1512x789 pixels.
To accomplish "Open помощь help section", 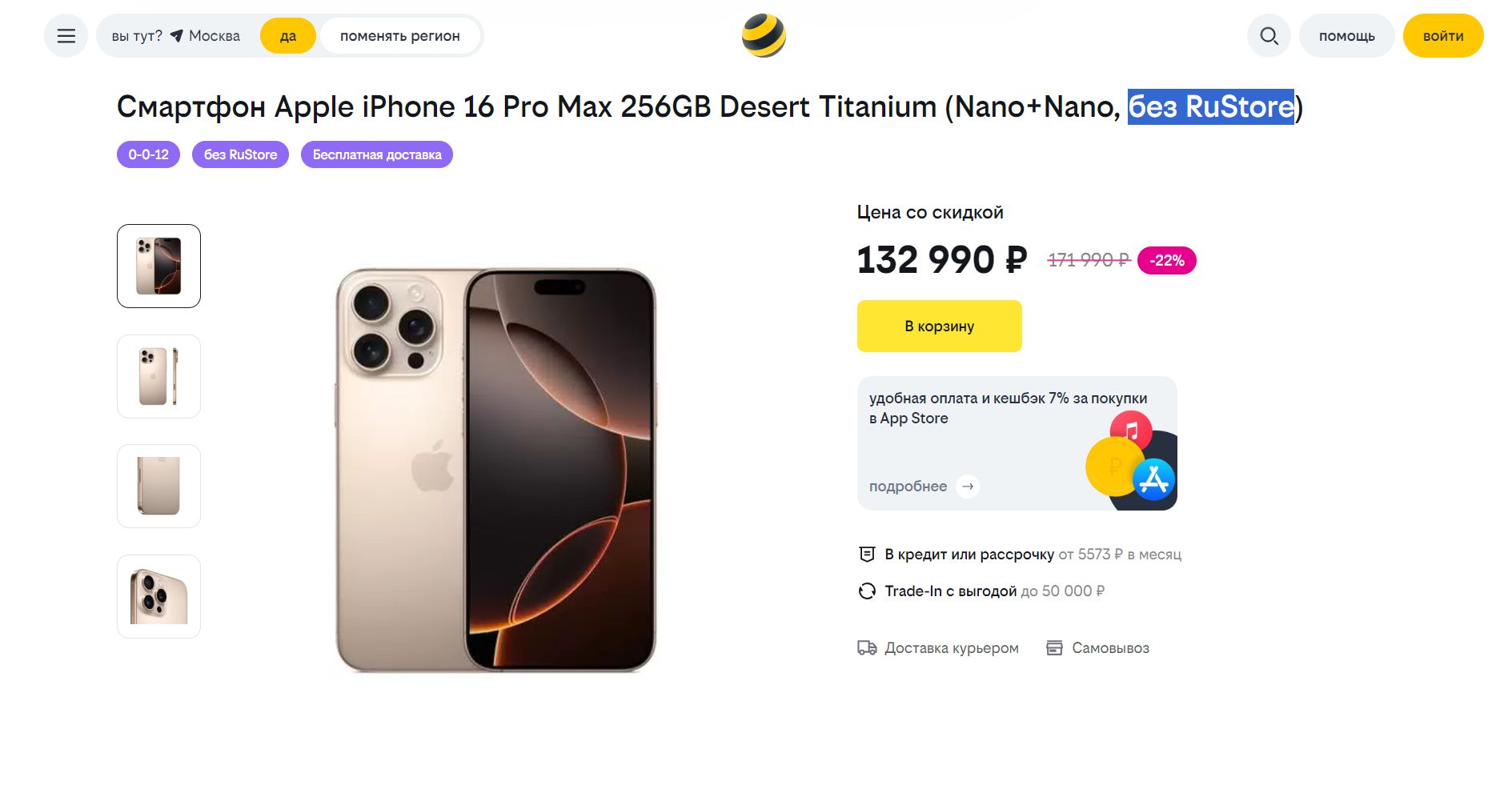I will [x=1347, y=36].
